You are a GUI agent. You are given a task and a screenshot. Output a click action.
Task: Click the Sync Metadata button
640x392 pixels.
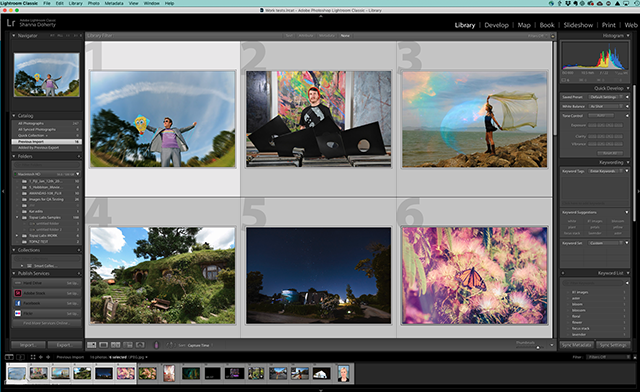576,345
